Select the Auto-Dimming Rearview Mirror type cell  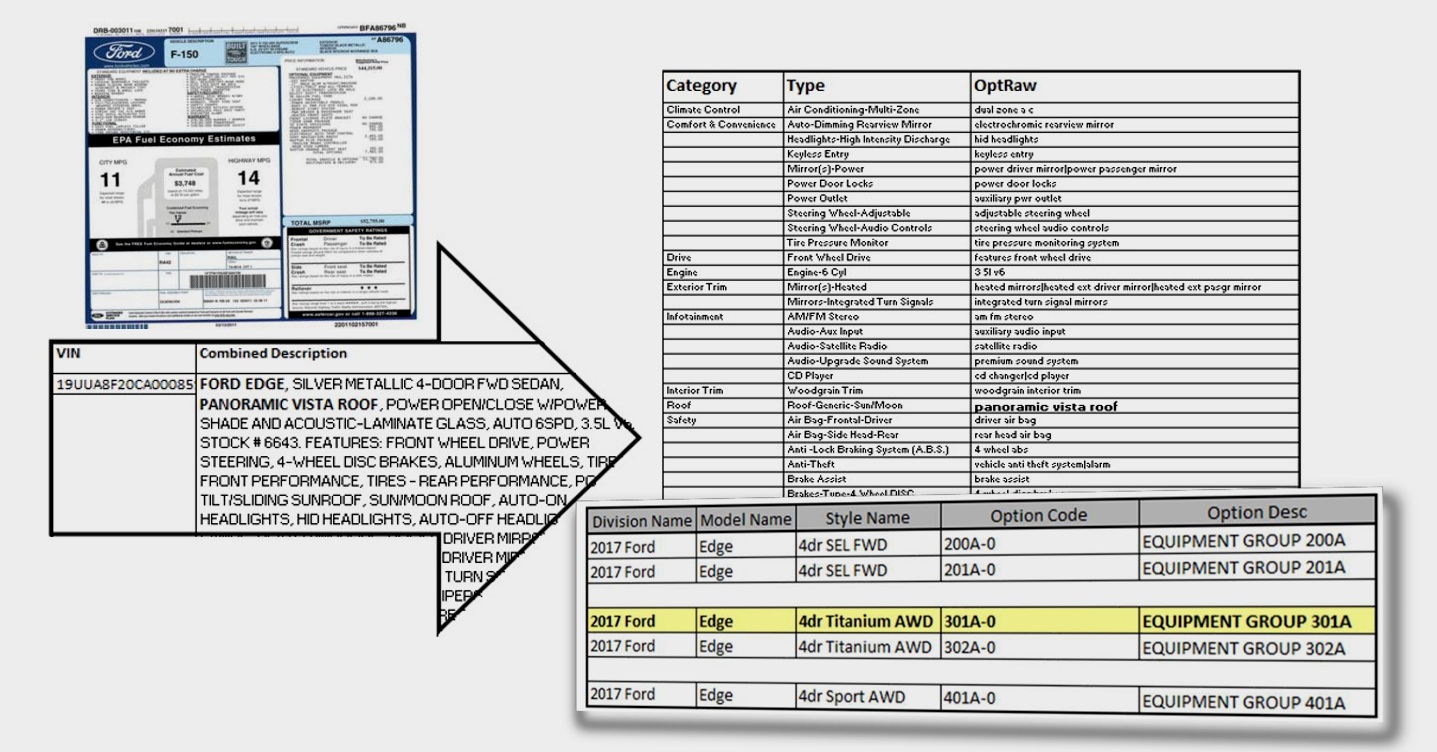pyautogui.click(x=875, y=124)
